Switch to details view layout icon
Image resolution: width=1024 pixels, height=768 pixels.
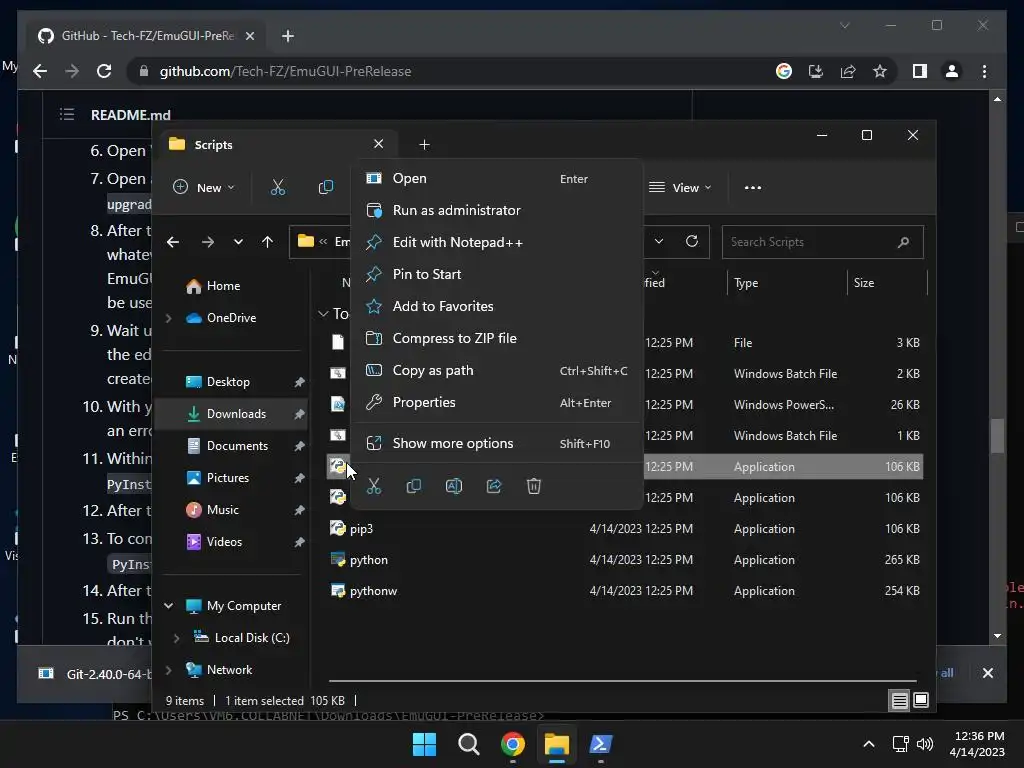point(899,701)
